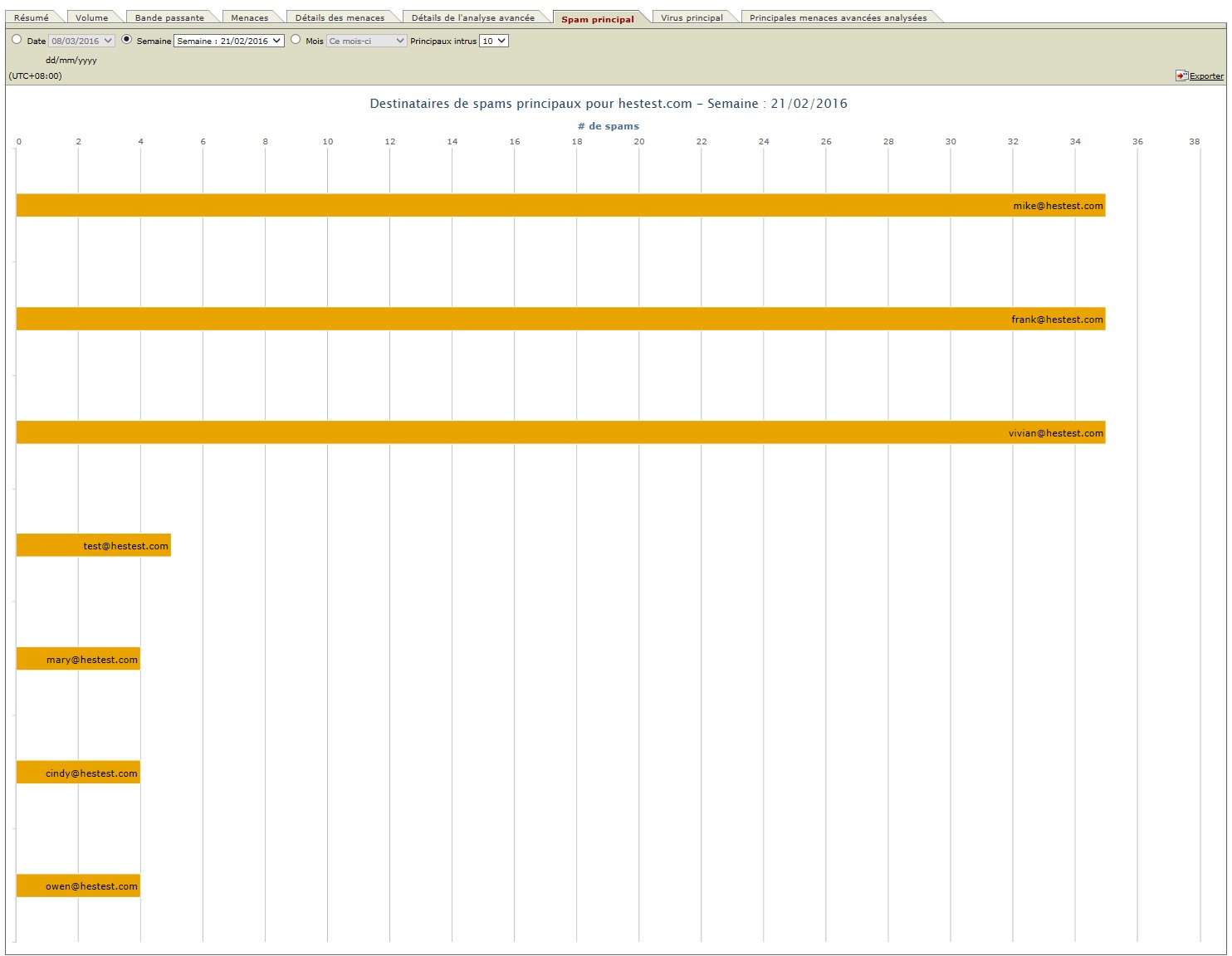
Task: Open the Principaux intrus count dropdown
Action: point(493,41)
